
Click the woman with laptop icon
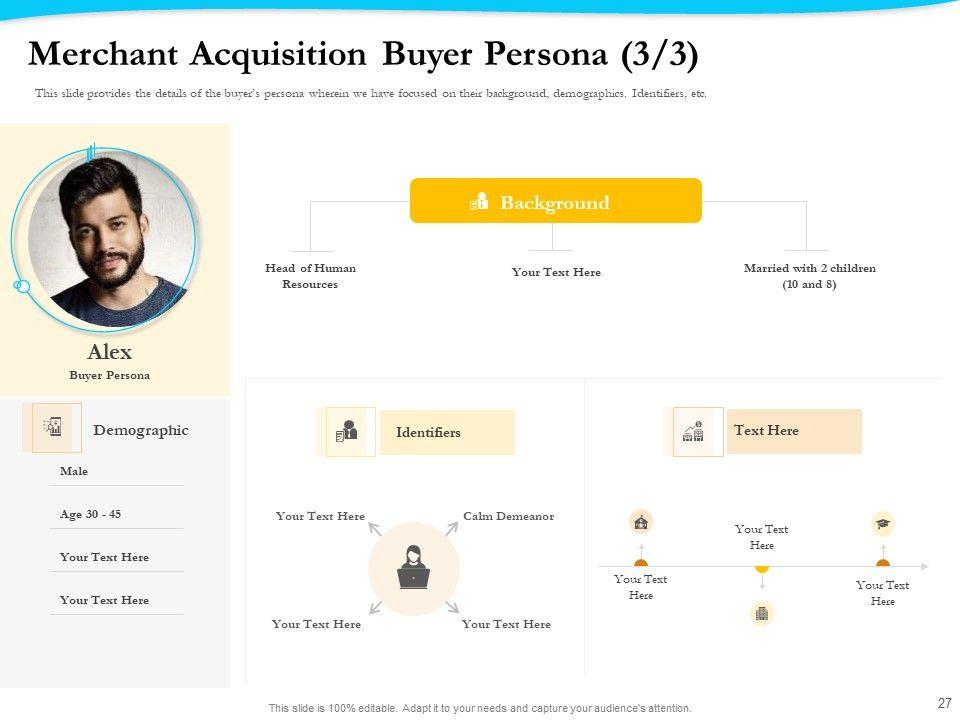(x=413, y=567)
